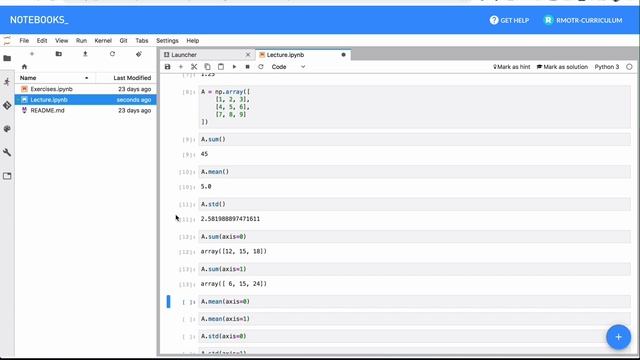
Task: Interrupt the kernel with stop icon
Action: point(247,67)
